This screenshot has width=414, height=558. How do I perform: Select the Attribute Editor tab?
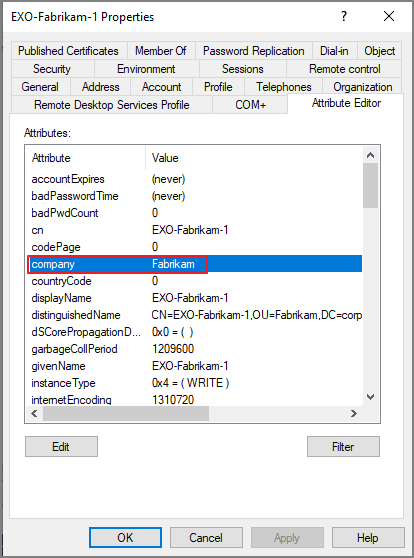346,103
